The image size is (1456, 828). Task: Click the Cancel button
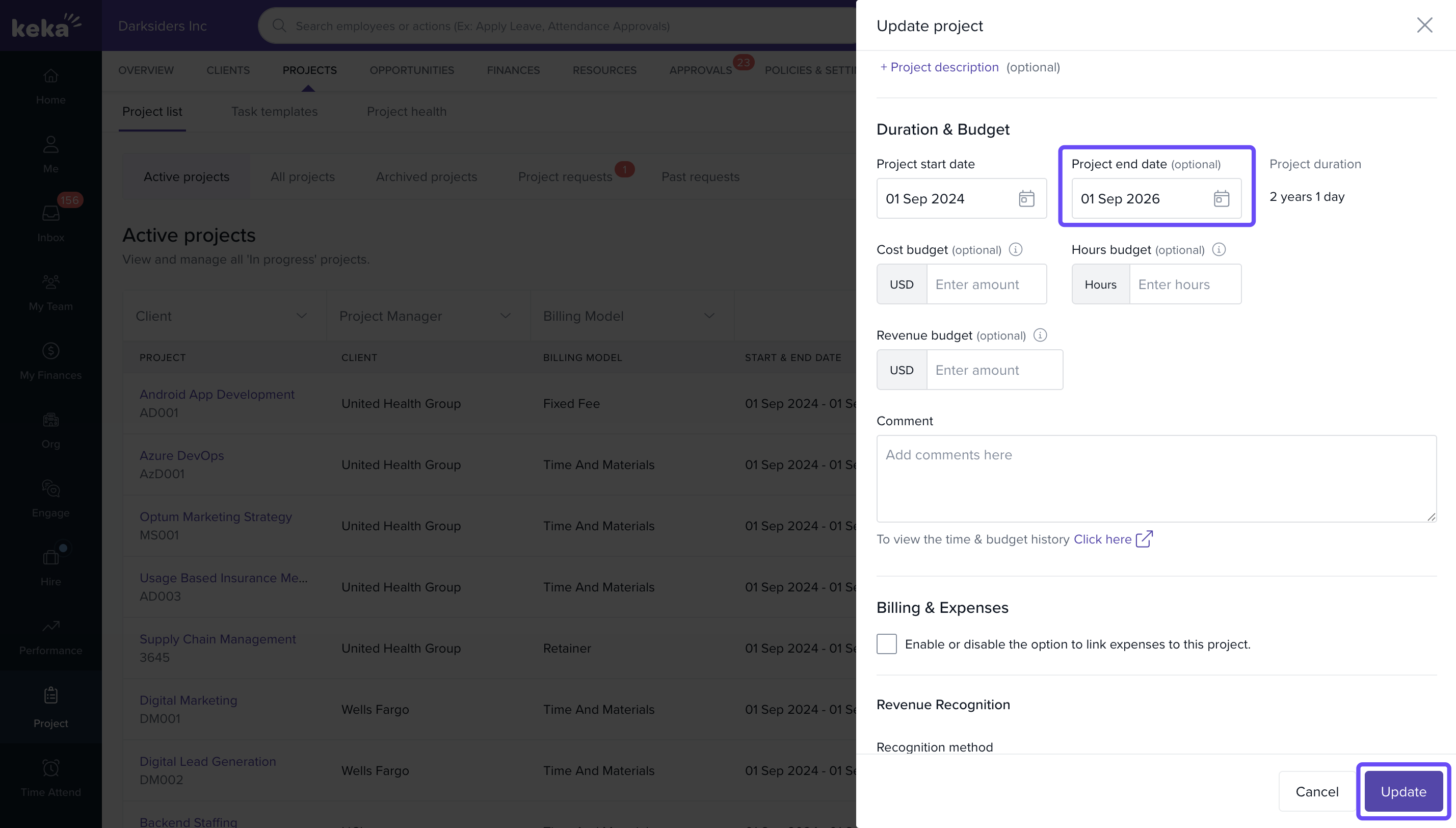[x=1316, y=791]
